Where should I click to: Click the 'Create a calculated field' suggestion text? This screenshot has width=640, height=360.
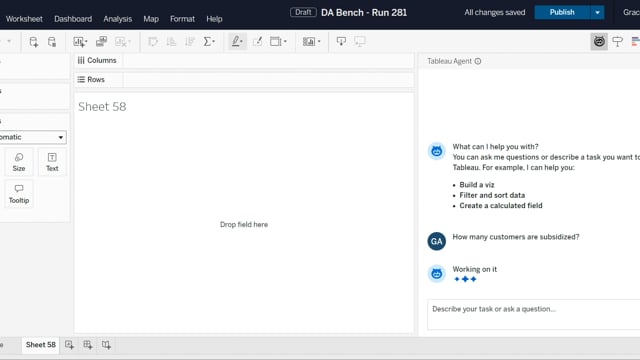coord(501,206)
